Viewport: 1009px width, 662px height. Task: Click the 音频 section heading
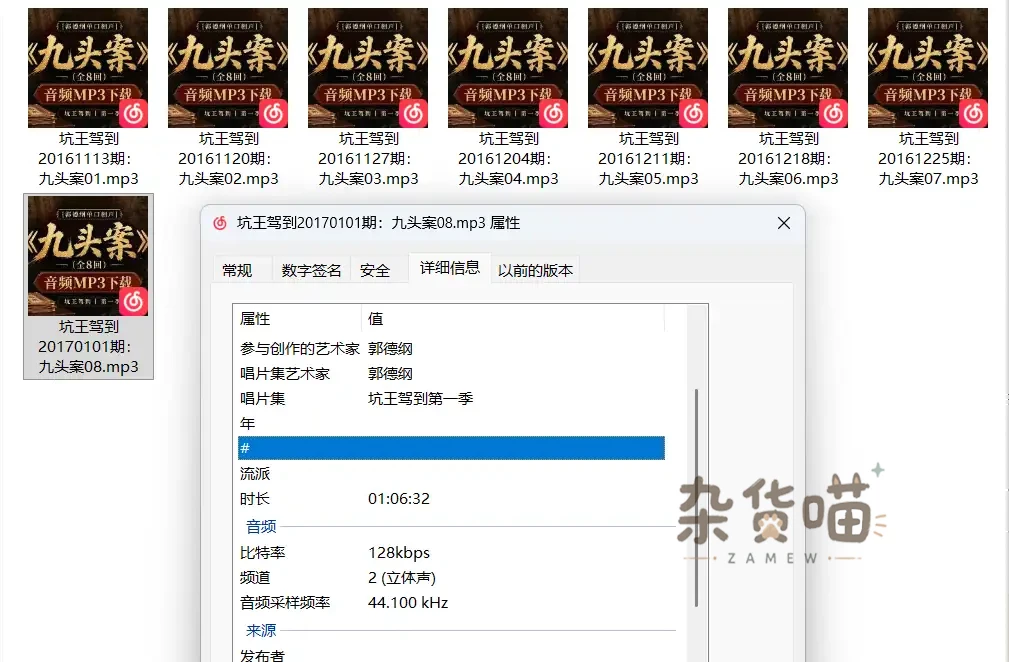[x=261, y=527]
